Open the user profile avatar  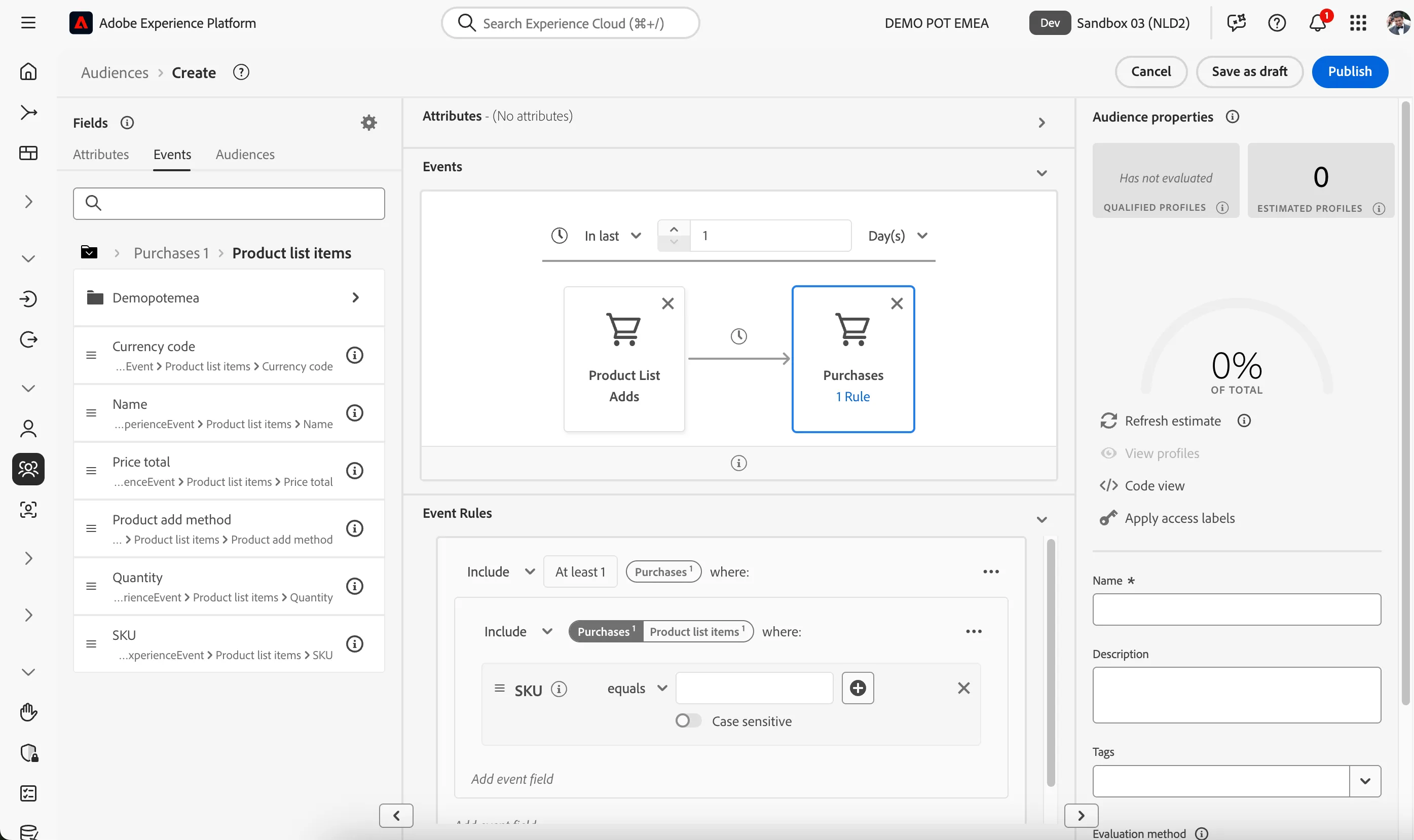point(1398,23)
